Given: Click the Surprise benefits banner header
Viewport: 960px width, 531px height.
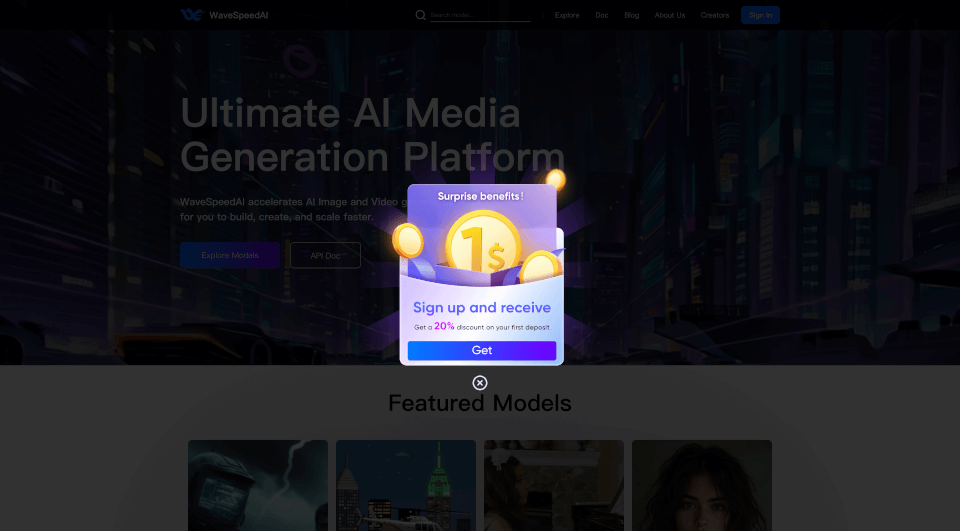Looking at the screenshot, I should (x=480, y=196).
